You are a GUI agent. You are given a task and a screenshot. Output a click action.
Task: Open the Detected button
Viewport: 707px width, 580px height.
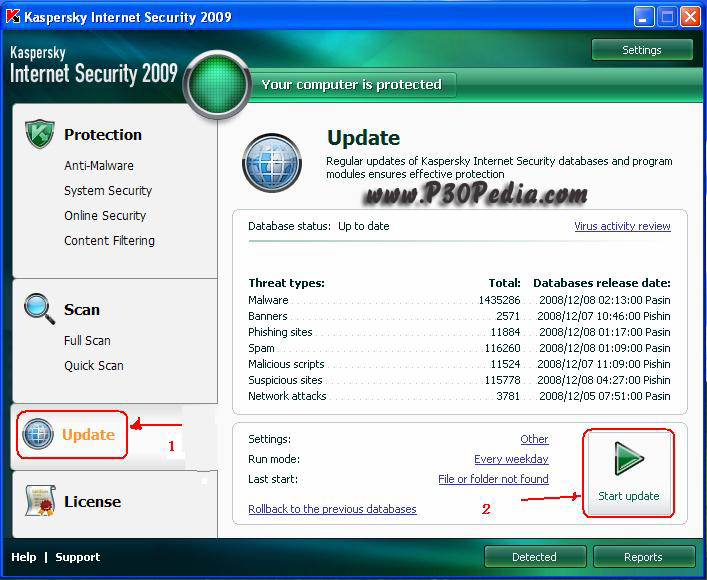coord(535,557)
